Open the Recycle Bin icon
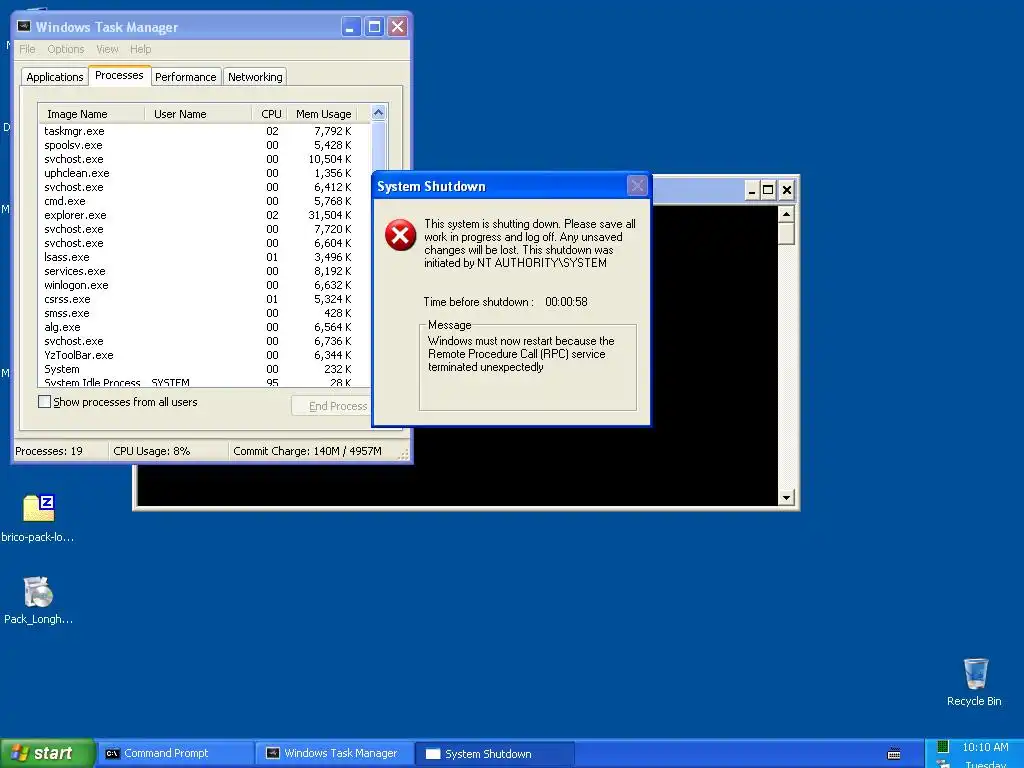The image size is (1024, 768). pos(975,674)
